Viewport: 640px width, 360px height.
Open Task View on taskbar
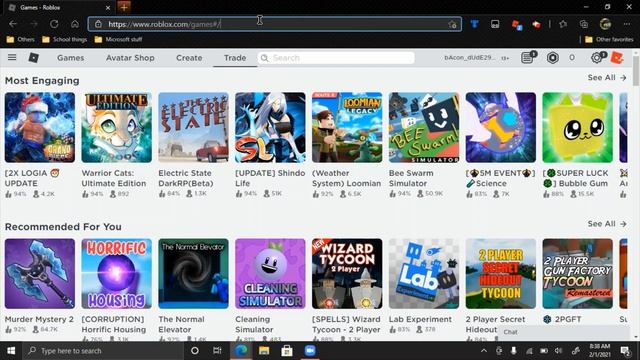pos(217,351)
